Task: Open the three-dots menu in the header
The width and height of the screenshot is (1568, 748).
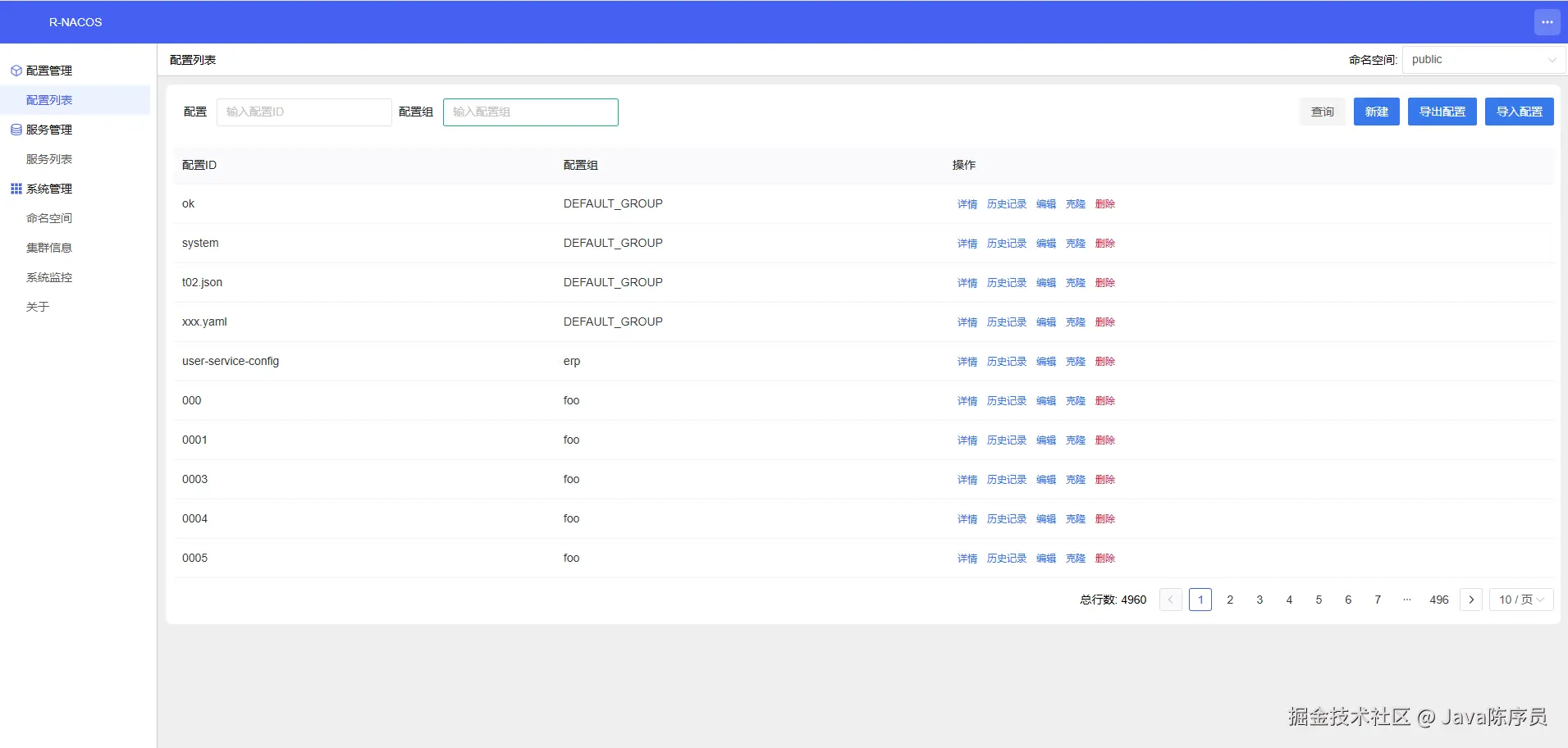Action: tap(1547, 22)
